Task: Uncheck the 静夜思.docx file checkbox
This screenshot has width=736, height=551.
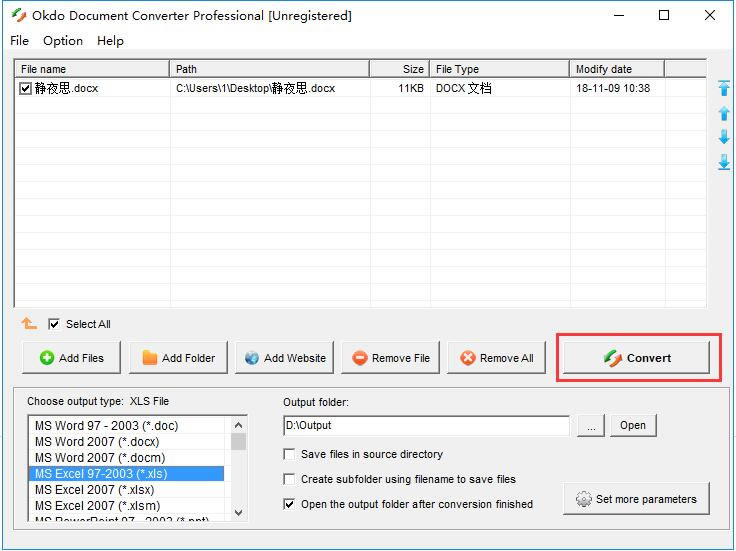Action: pos(26,89)
